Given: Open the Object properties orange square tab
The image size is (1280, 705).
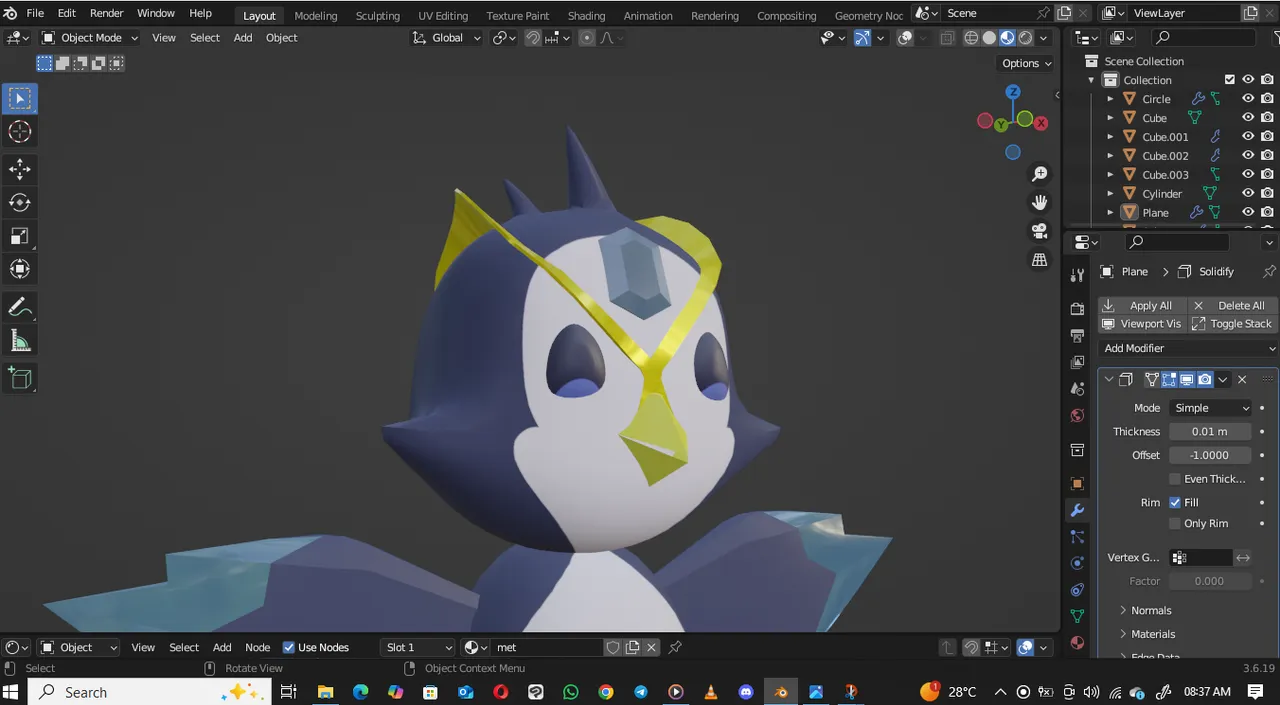Looking at the screenshot, I should click(1077, 484).
